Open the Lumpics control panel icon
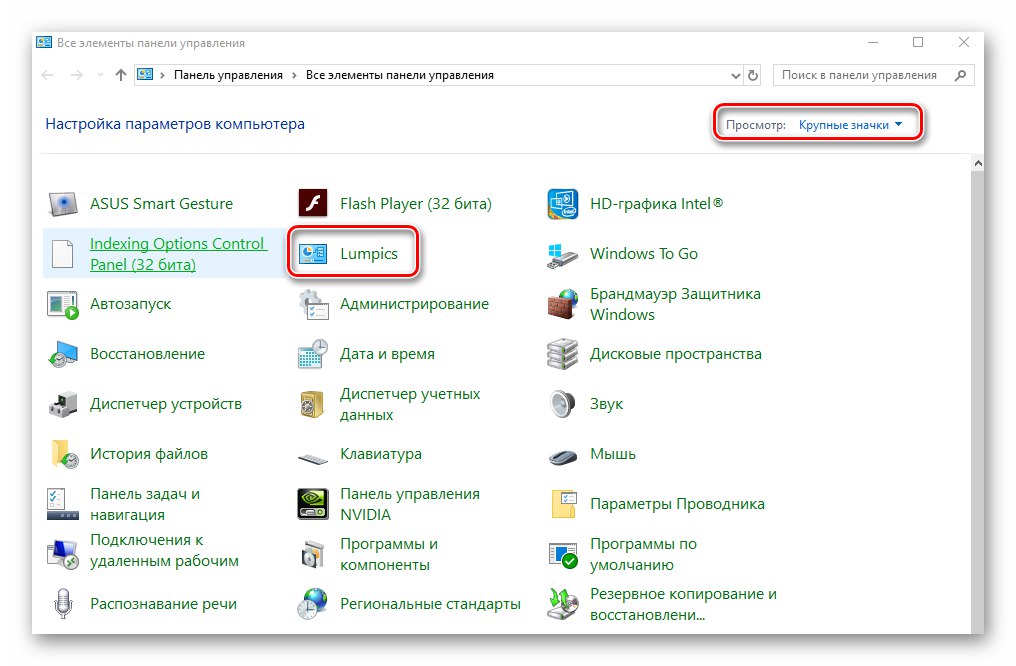 (x=312, y=253)
